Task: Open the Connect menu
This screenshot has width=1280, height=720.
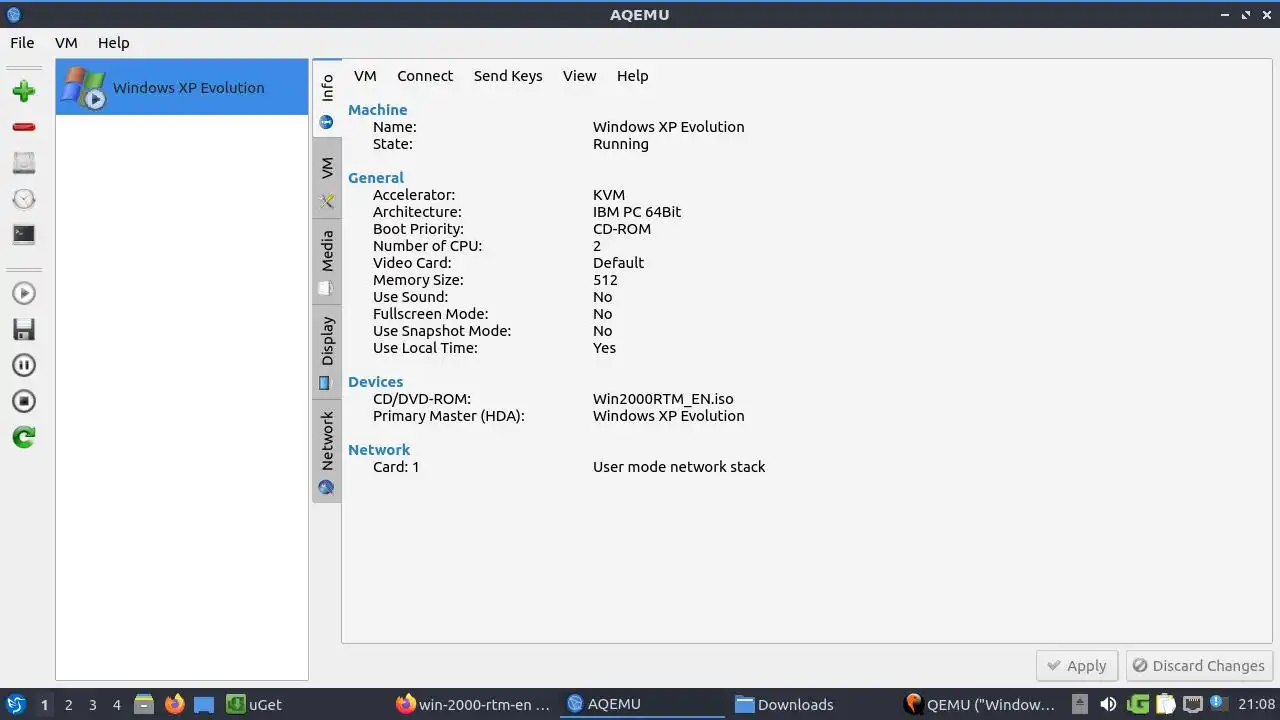Action: (425, 76)
